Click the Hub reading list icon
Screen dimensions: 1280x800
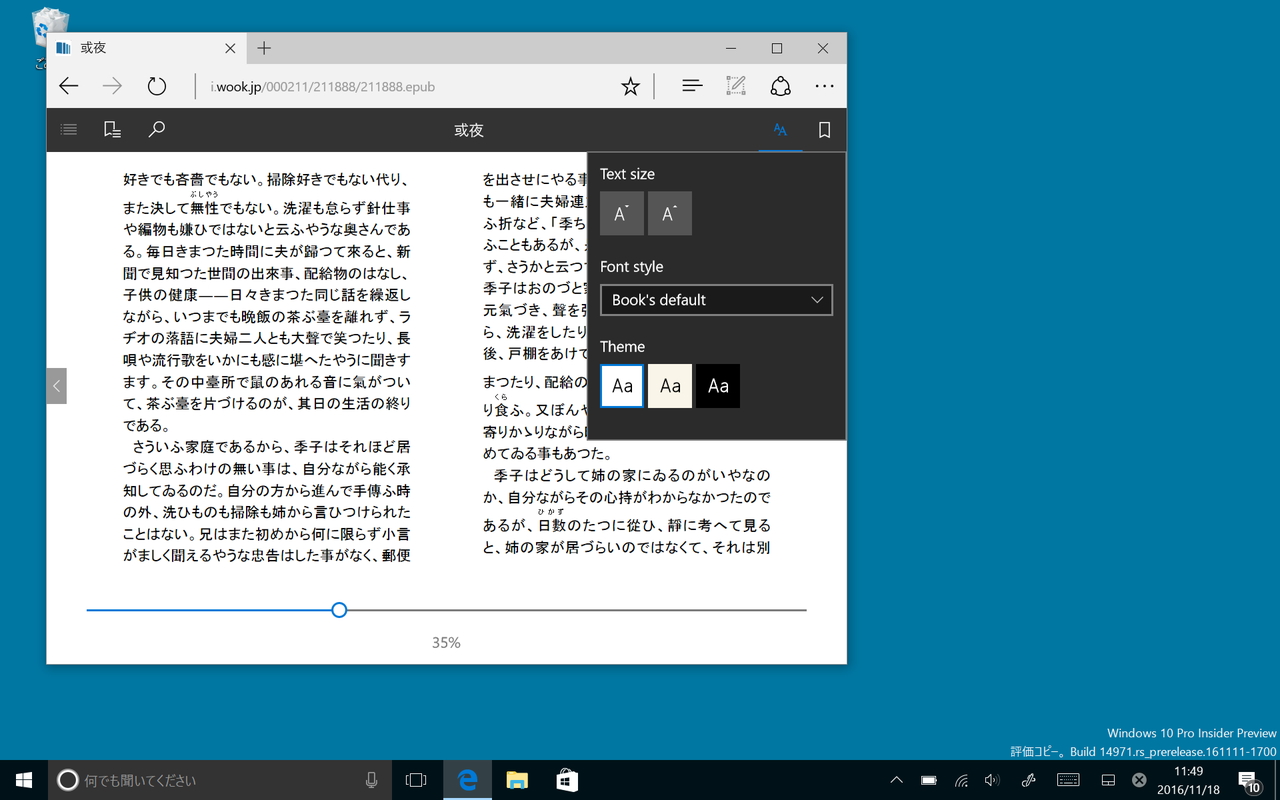[x=692, y=86]
